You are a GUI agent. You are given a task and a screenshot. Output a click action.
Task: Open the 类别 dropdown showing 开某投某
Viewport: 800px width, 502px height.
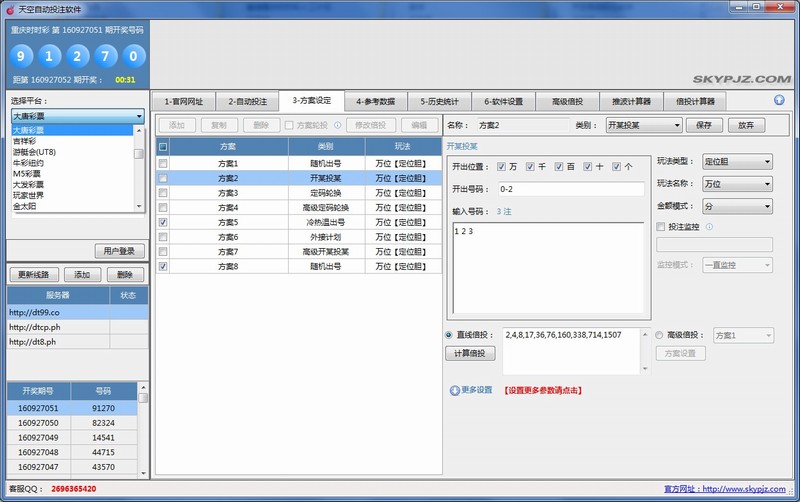[643, 125]
